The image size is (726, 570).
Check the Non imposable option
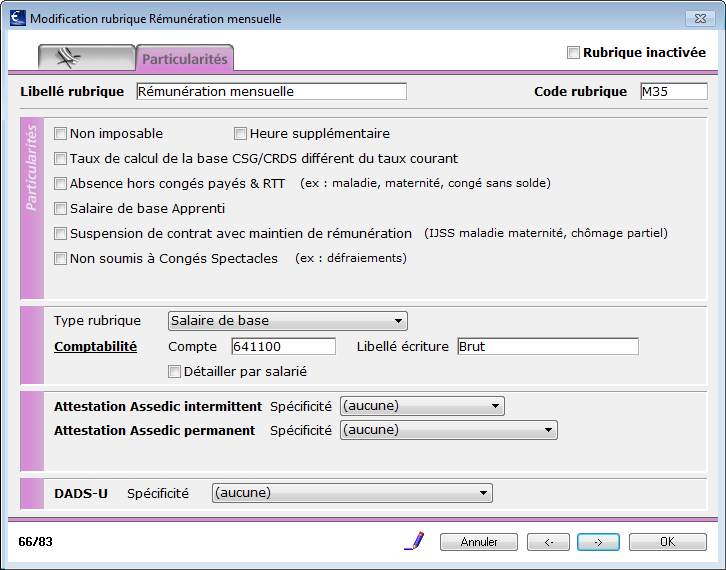tap(60, 134)
